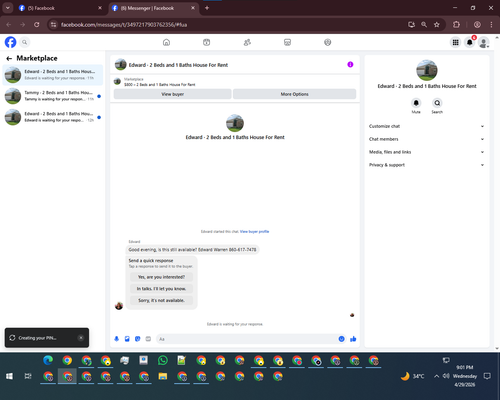The width and height of the screenshot is (500, 400).
Task: Expand the Privacy & support section
Action: pos(426,165)
